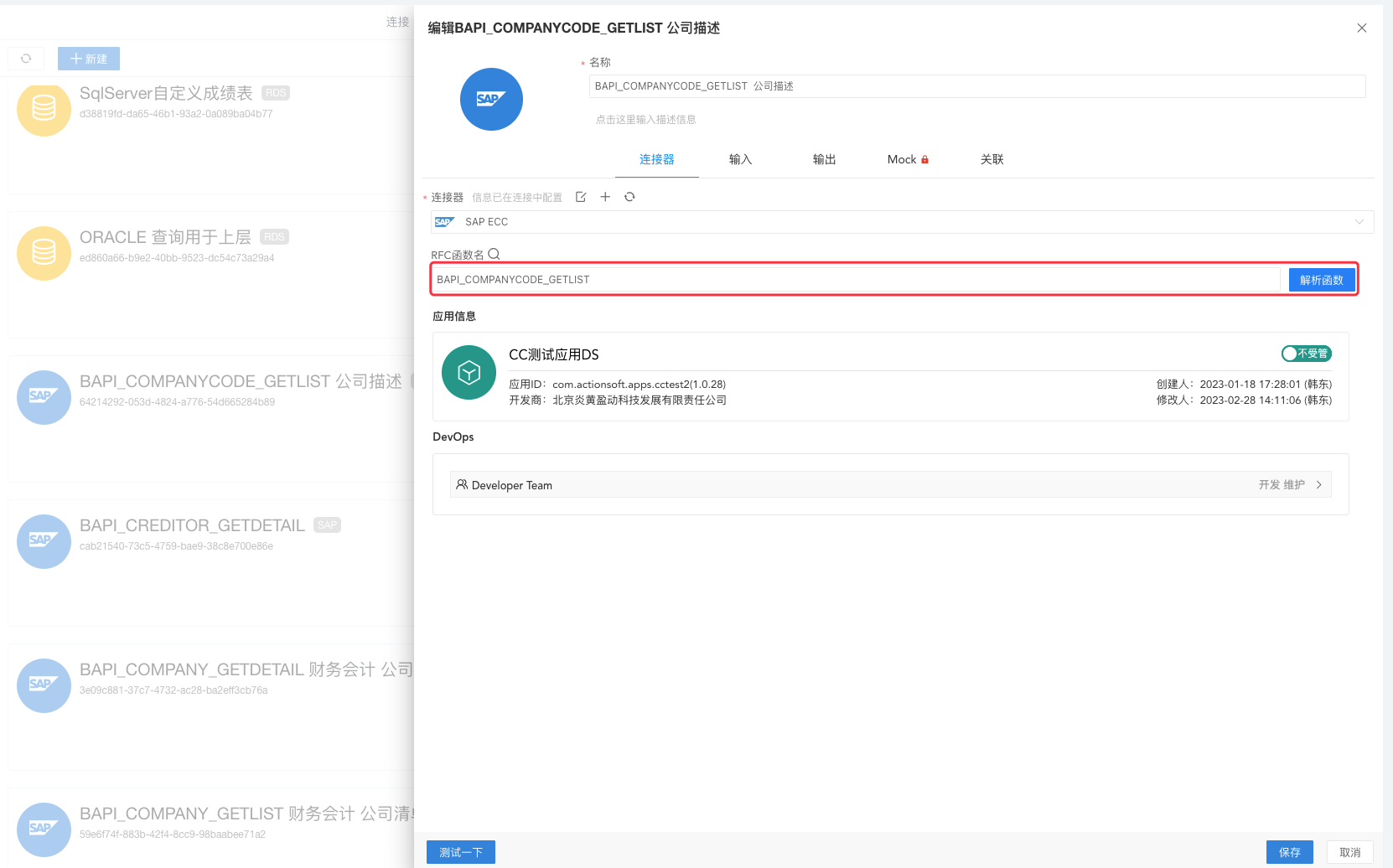Open the SAP ECC connector dropdown
The width and height of the screenshot is (1393, 868).
1359,221
